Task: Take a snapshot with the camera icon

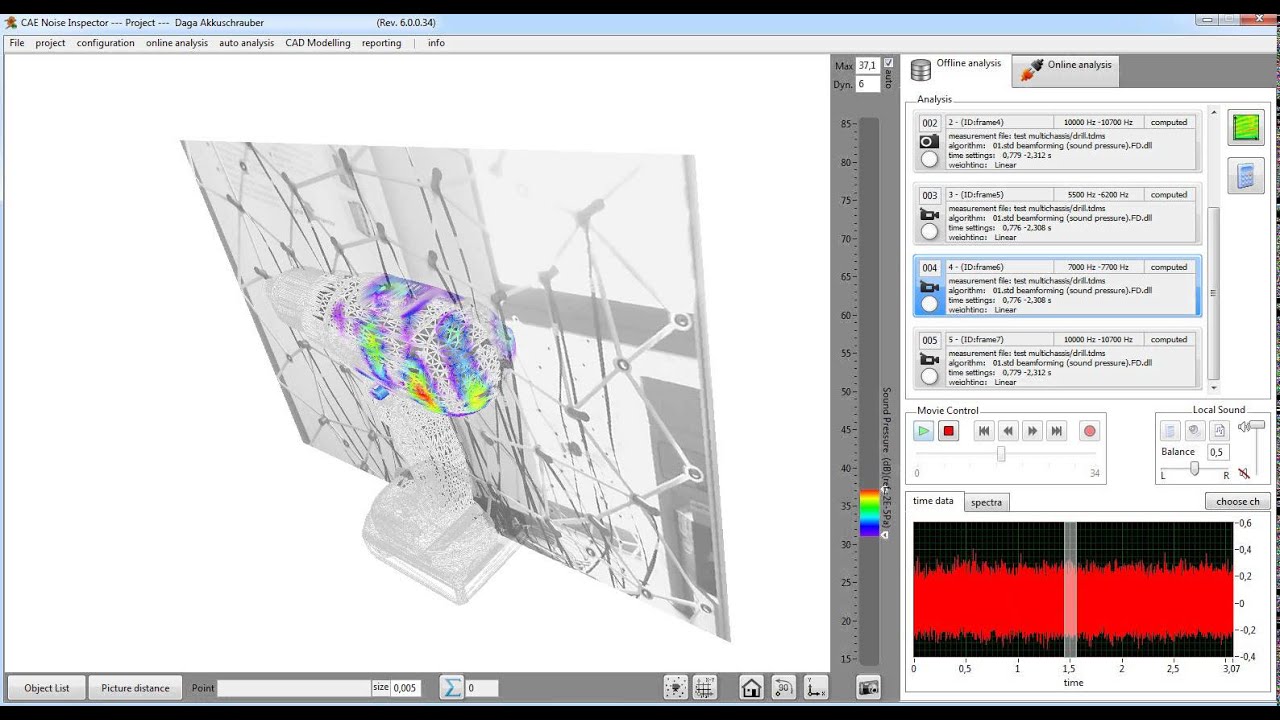Action: [x=868, y=687]
